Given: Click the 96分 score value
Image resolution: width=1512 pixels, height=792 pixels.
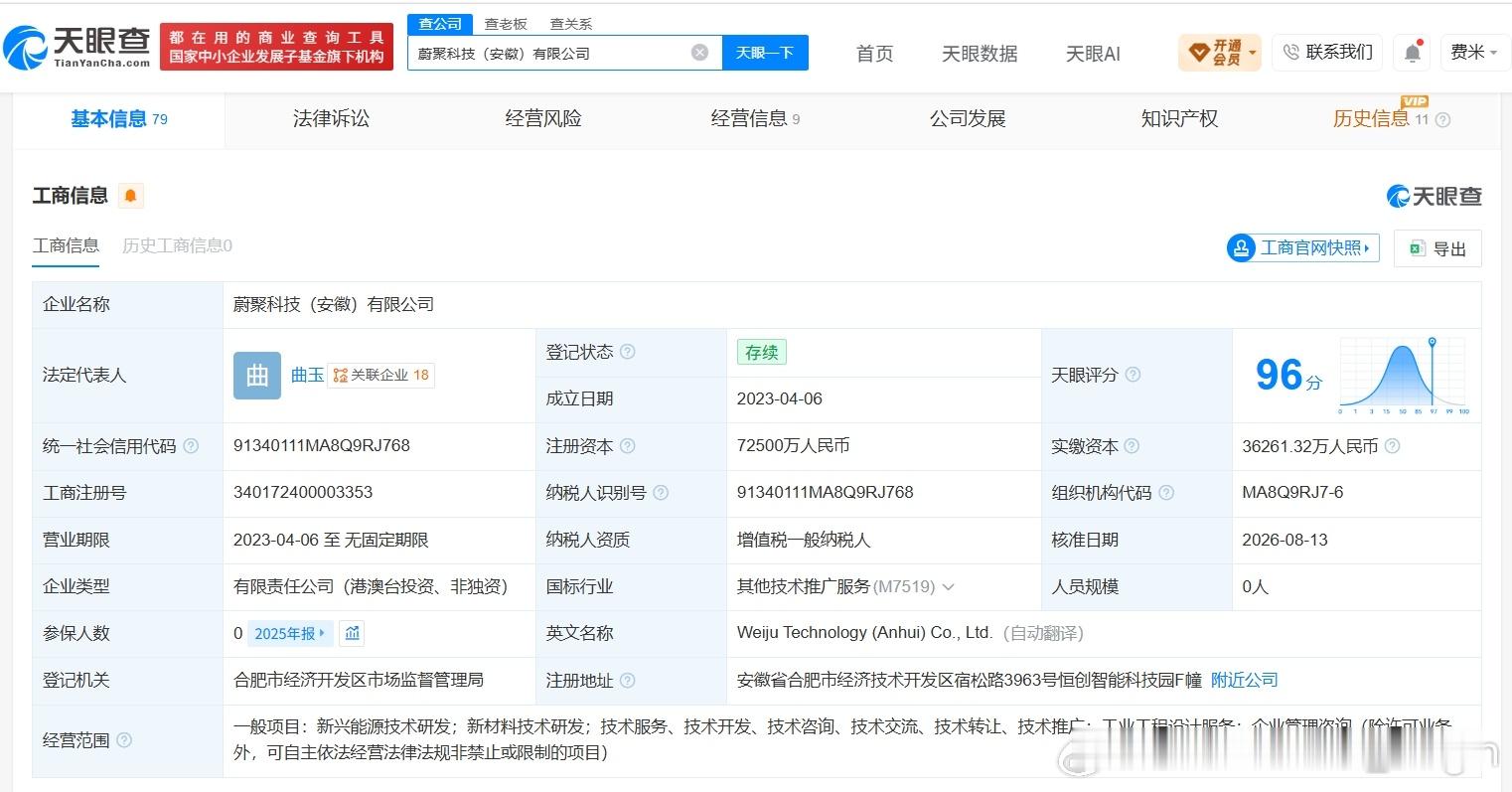Looking at the screenshot, I should coord(1288,375).
